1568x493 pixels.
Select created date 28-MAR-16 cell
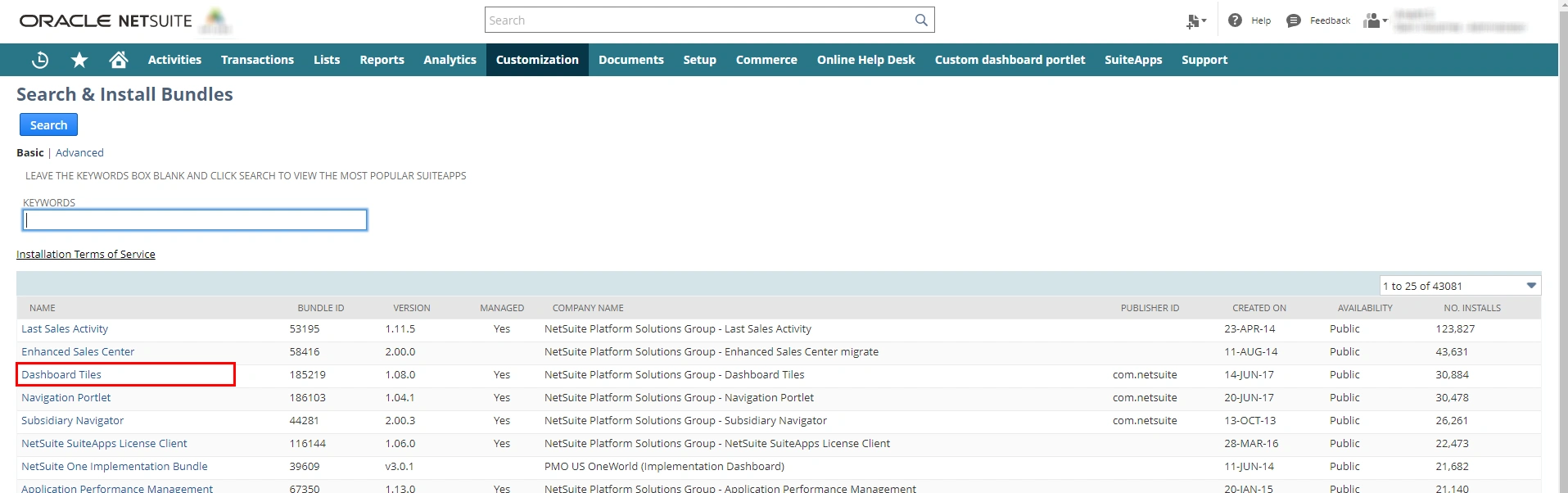[1251, 443]
